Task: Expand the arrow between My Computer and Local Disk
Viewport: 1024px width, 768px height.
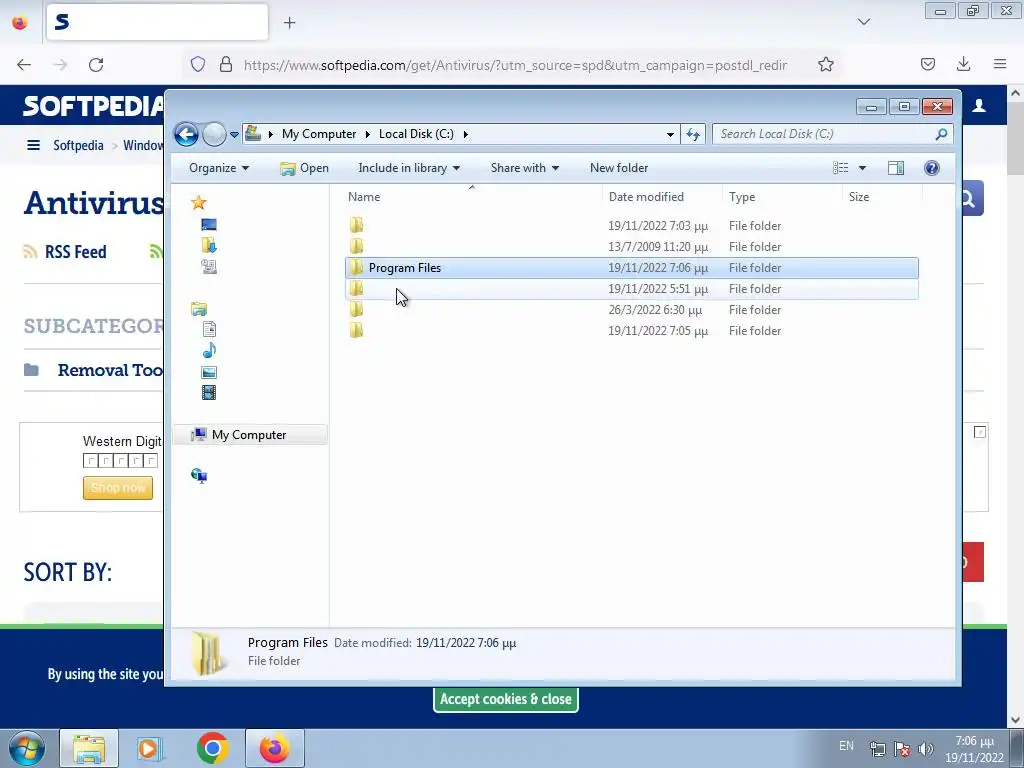Action: coord(367,134)
